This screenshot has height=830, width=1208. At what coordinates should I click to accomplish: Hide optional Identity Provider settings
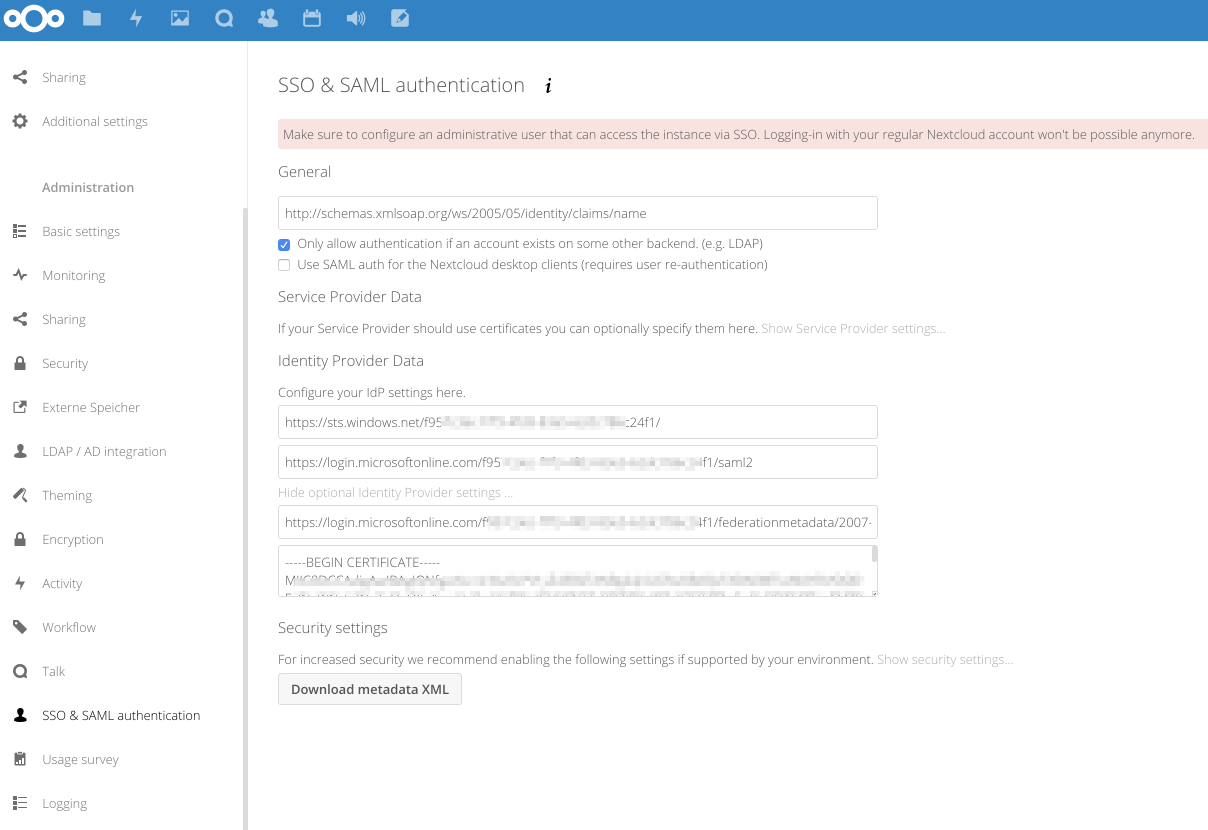point(395,492)
